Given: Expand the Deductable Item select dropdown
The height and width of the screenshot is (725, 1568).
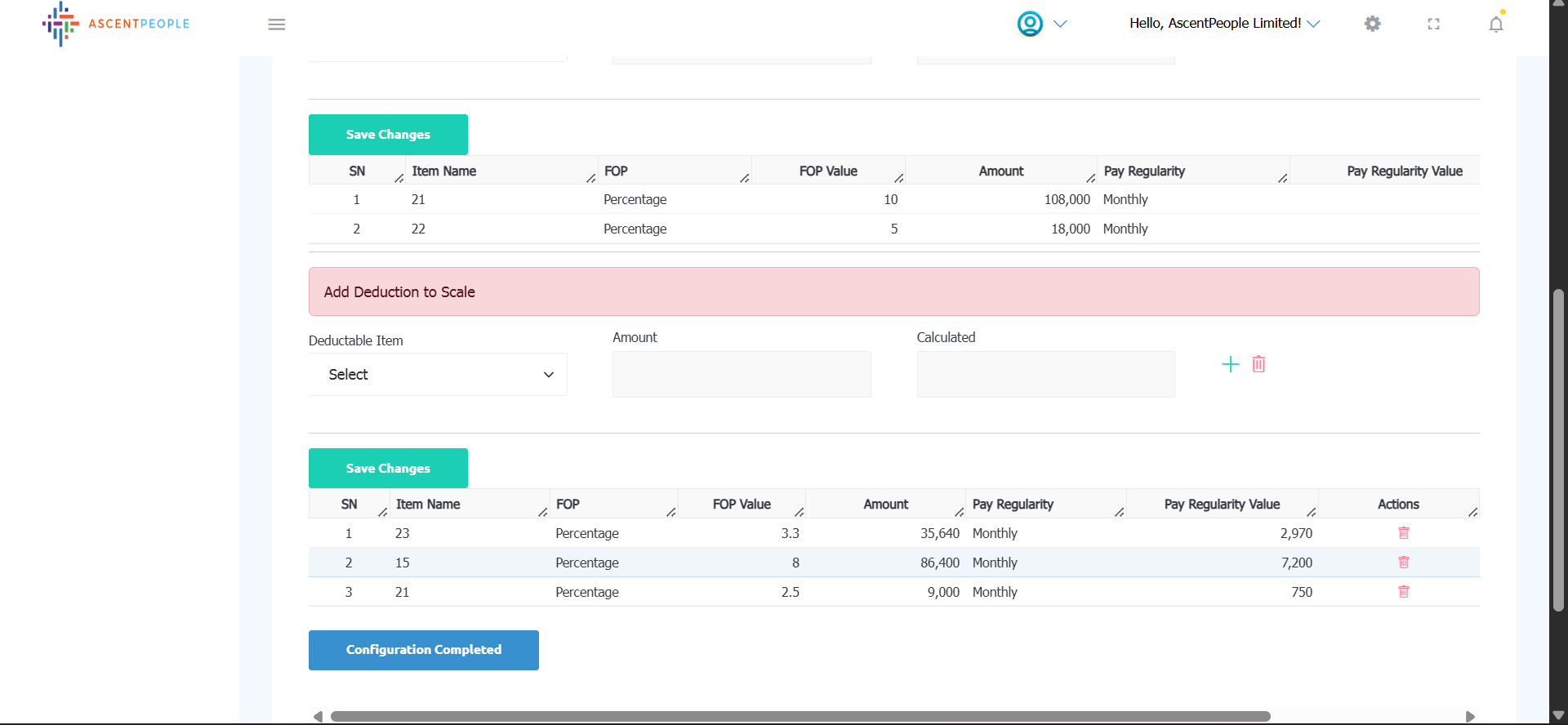Looking at the screenshot, I should pos(438,375).
